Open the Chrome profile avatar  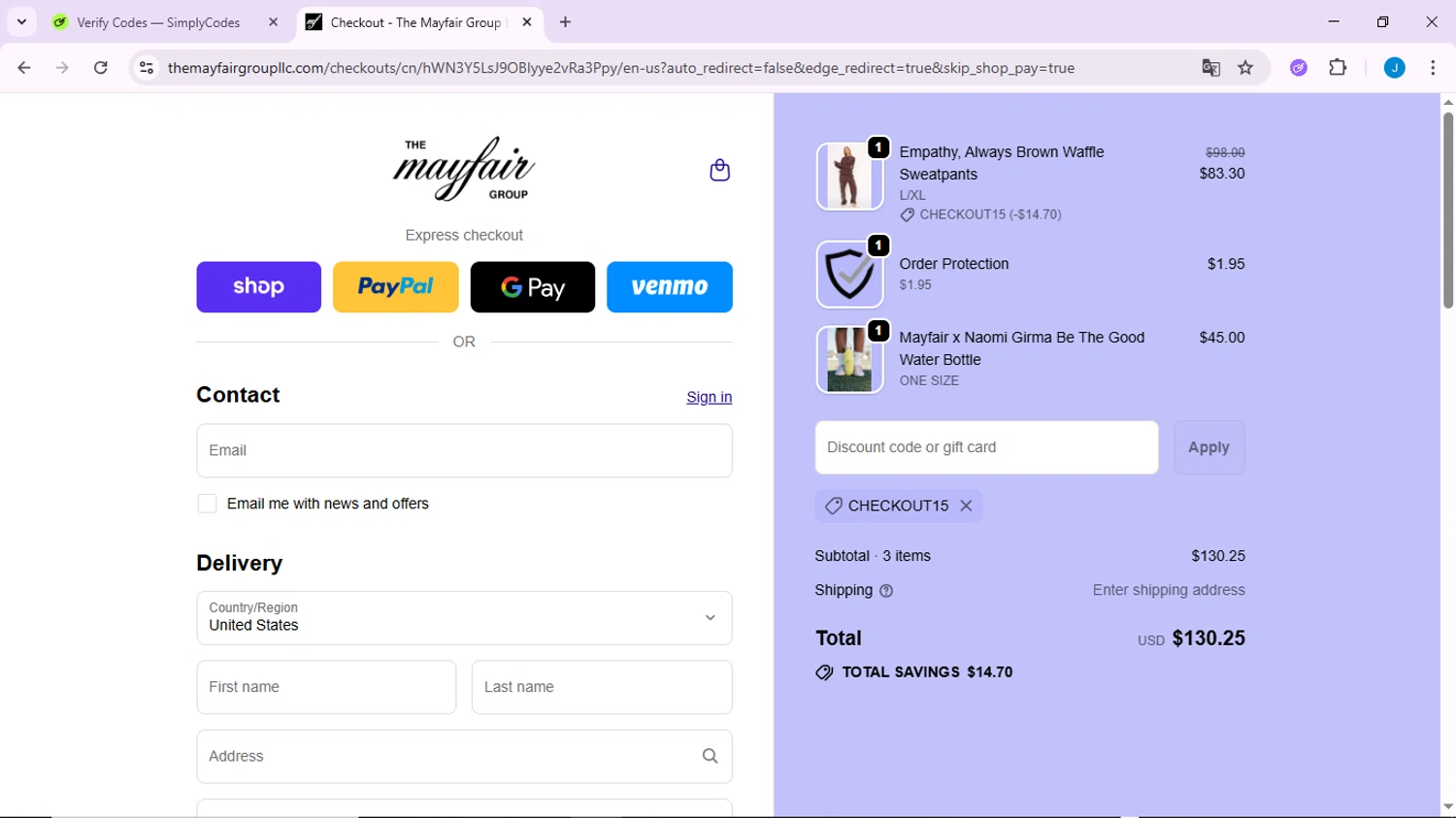(x=1394, y=68)
